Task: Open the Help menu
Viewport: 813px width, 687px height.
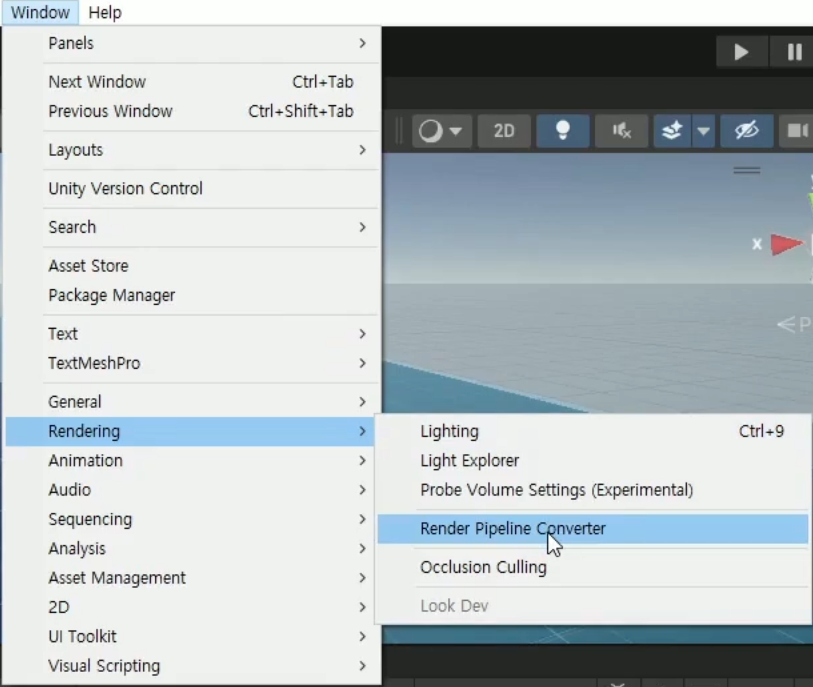Action: click(x=105, y=12)
